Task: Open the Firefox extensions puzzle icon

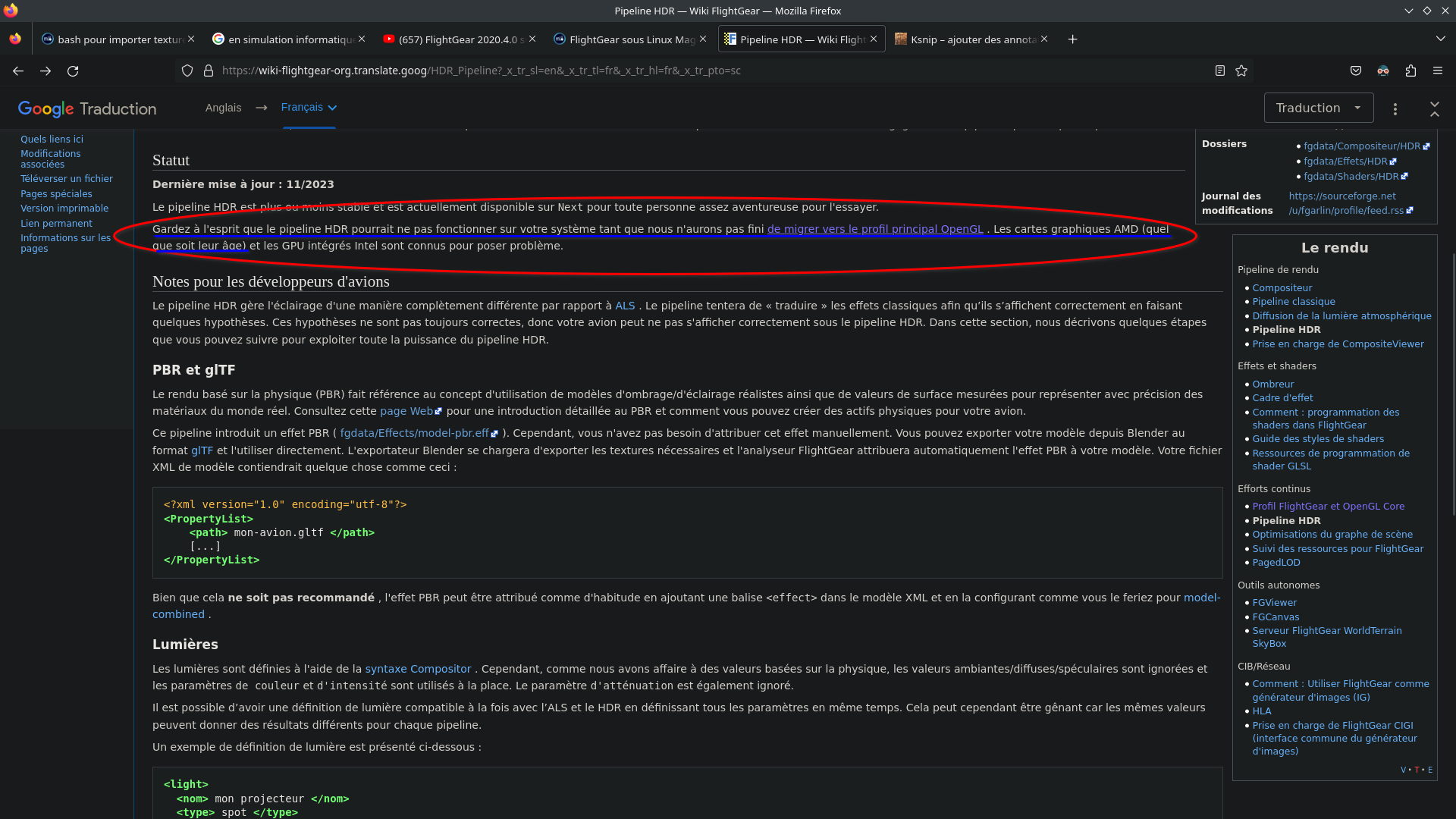Action: pos(1410,71)
